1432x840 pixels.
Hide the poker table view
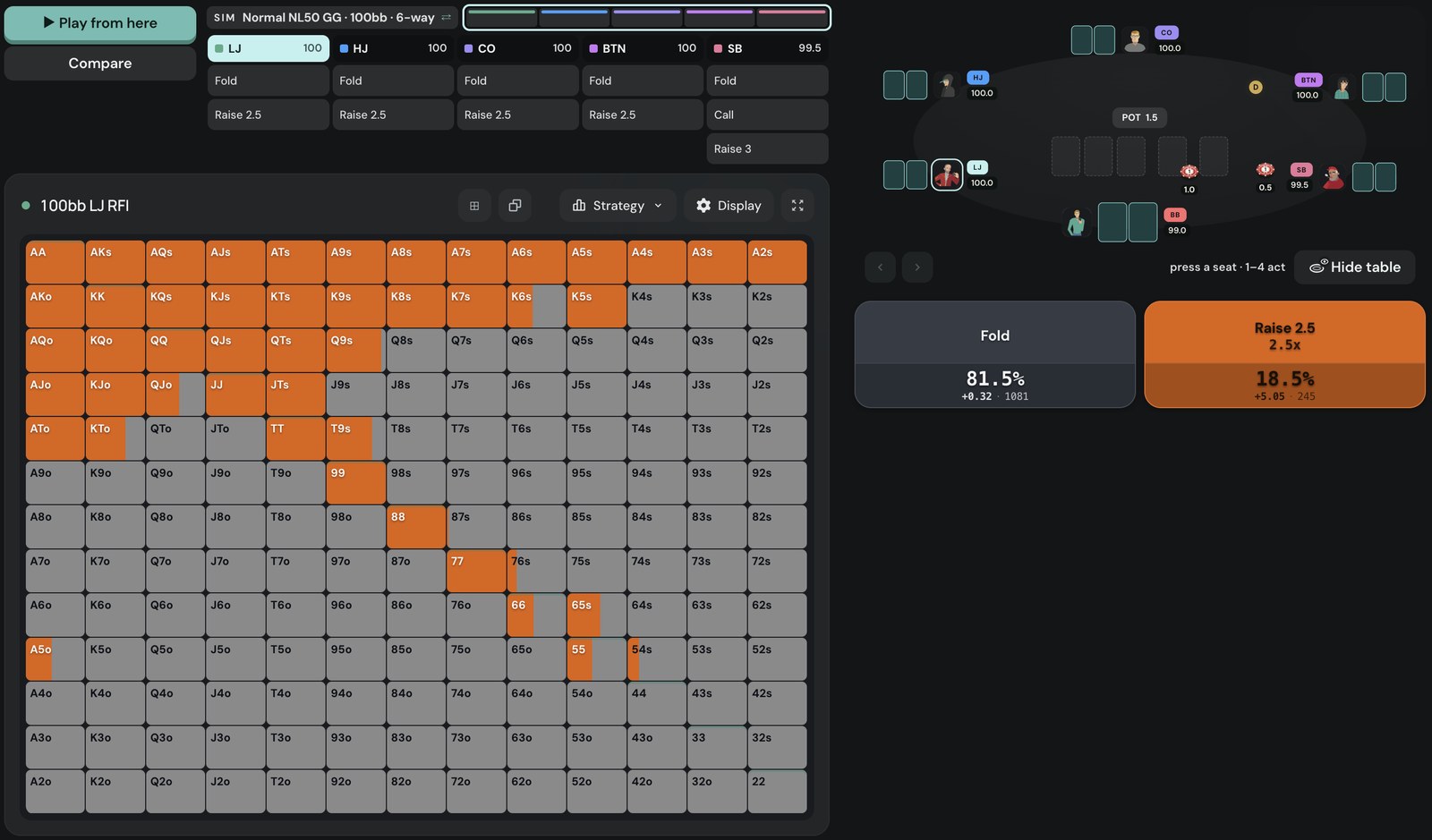1355,267
